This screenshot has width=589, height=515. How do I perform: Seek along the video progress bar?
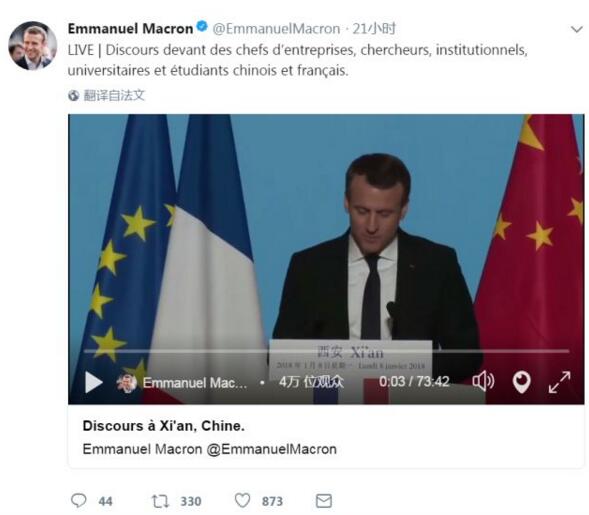point(326,351)
